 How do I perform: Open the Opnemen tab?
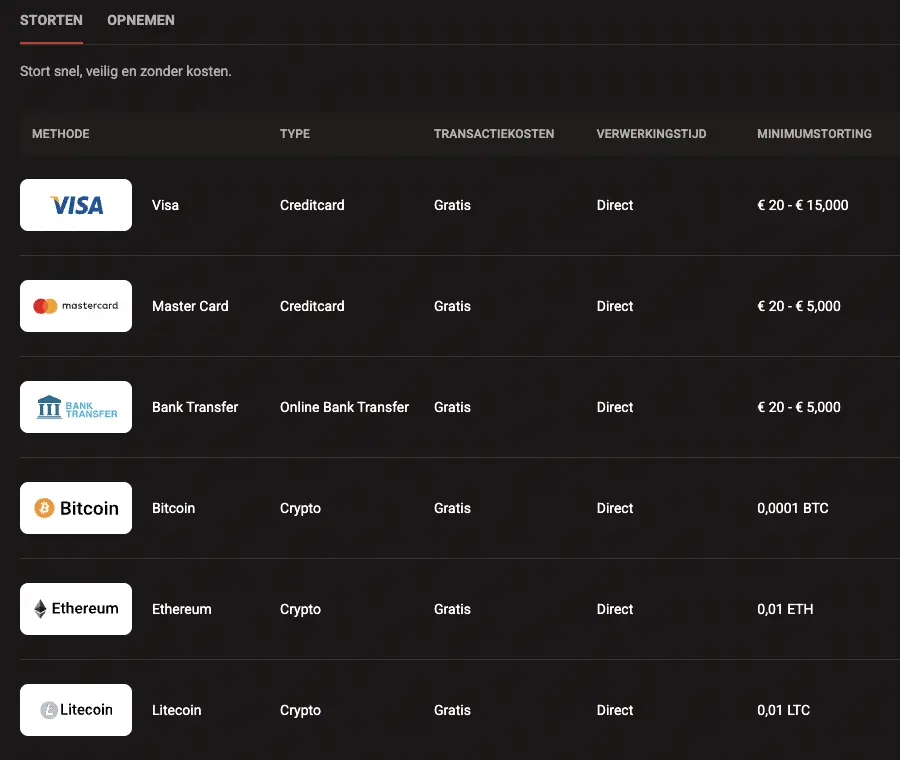141,20
